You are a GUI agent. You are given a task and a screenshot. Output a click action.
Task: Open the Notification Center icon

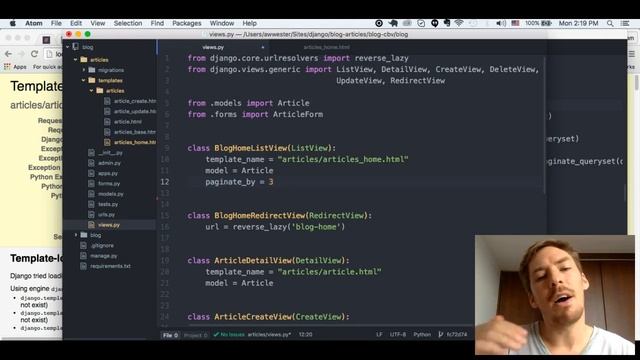point(625,24)
